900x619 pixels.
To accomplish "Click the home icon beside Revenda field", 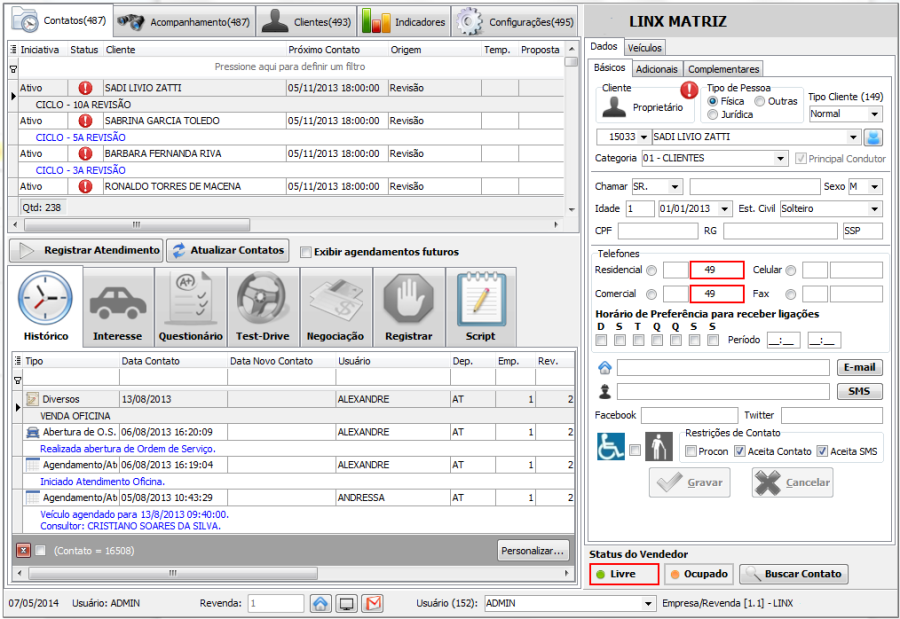I will point(320,603).
